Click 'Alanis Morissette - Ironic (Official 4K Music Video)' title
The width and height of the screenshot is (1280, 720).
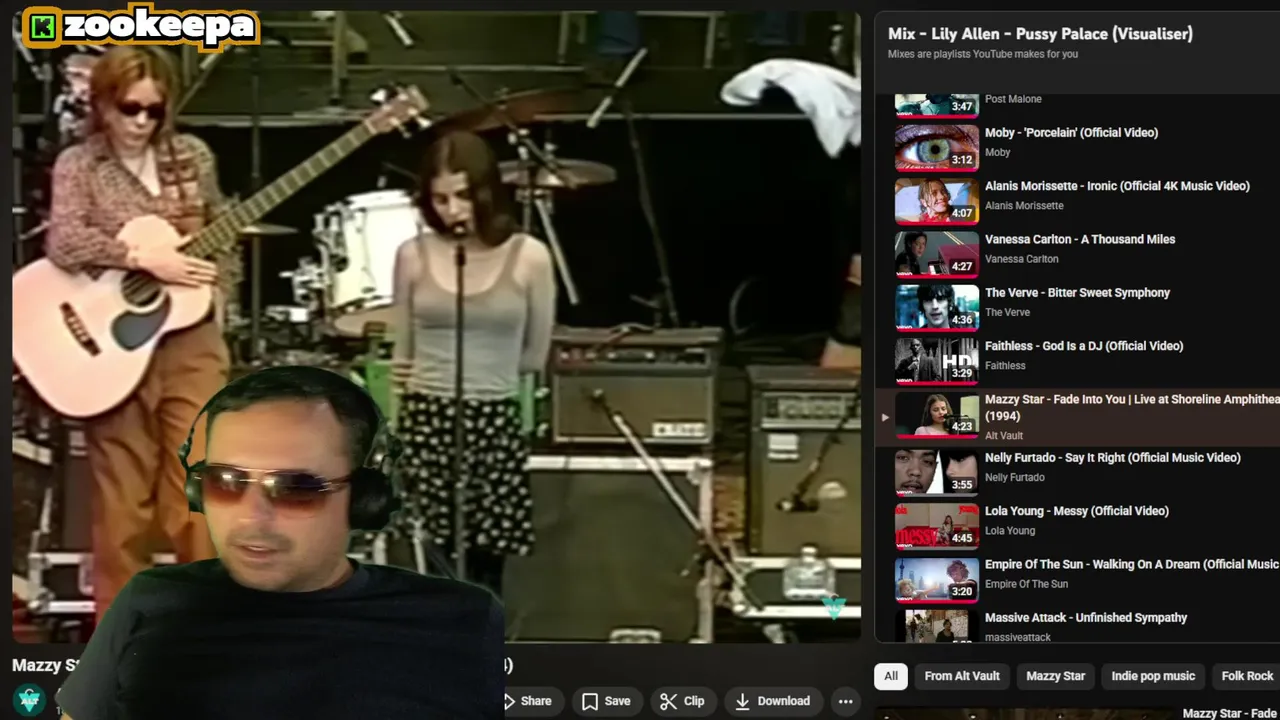coord(1117,186)
